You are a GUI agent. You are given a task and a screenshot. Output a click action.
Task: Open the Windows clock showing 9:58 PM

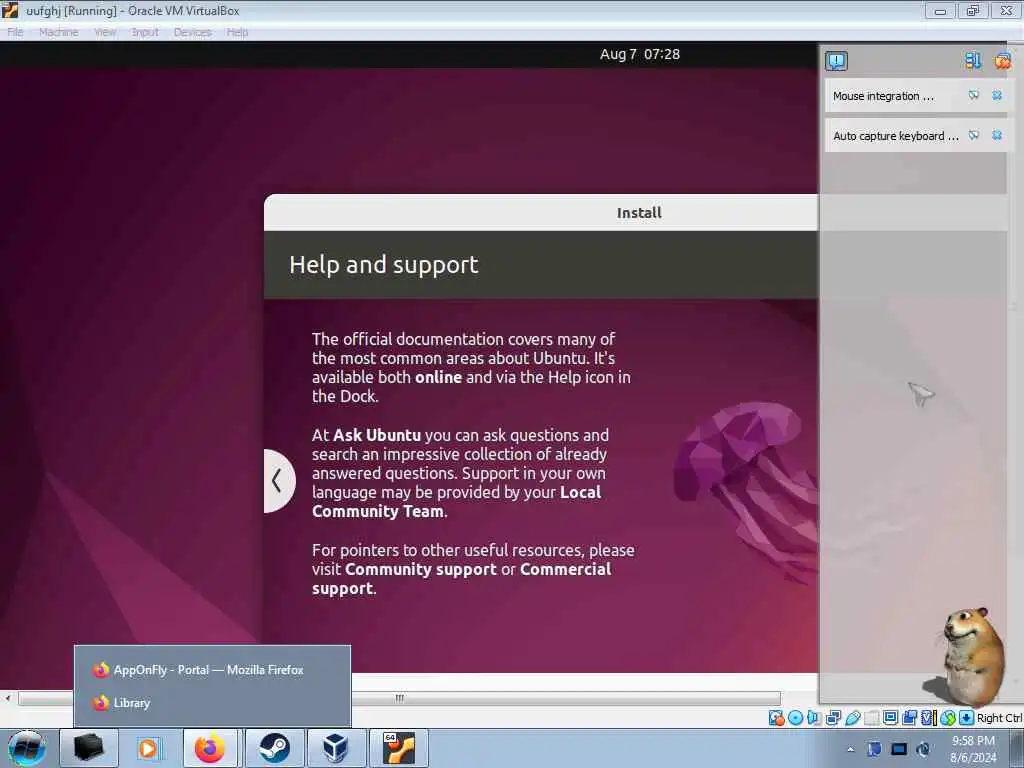[972, 749]
